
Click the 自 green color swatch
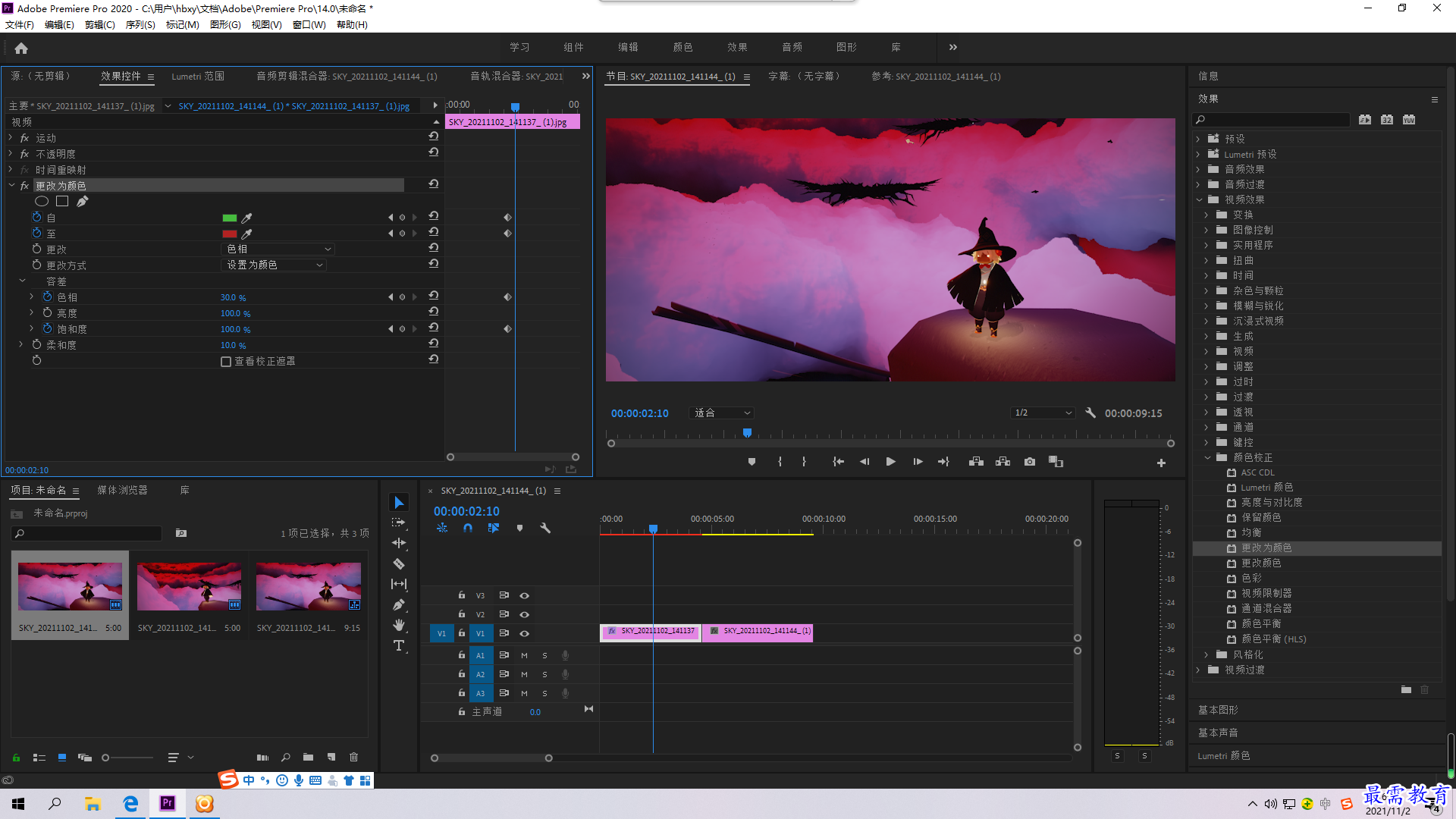point(230,218)
